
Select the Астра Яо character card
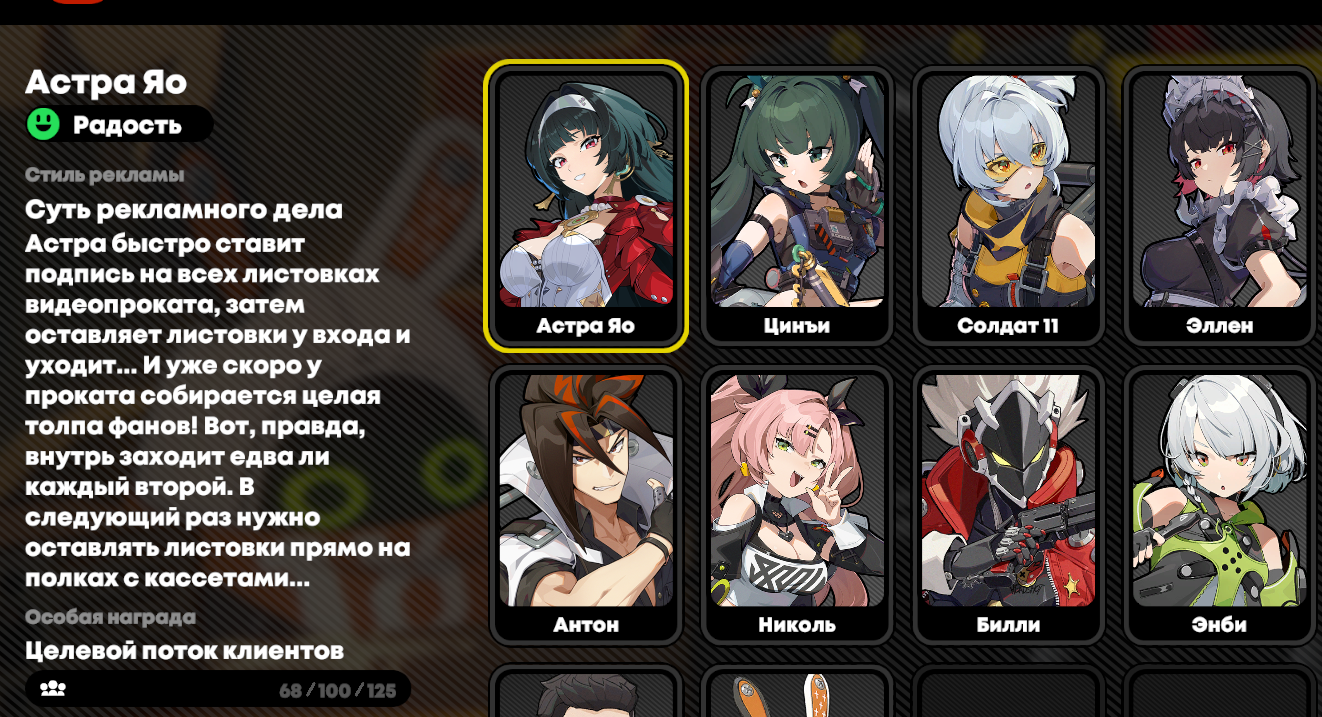[x=586, y=206]
